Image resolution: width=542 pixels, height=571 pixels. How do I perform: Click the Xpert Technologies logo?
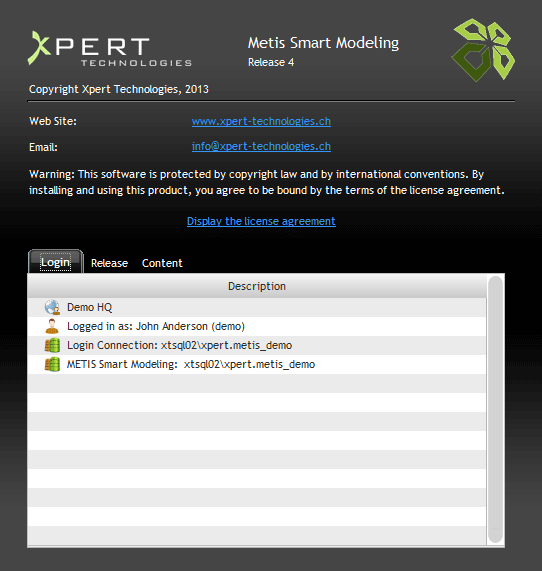110,49
